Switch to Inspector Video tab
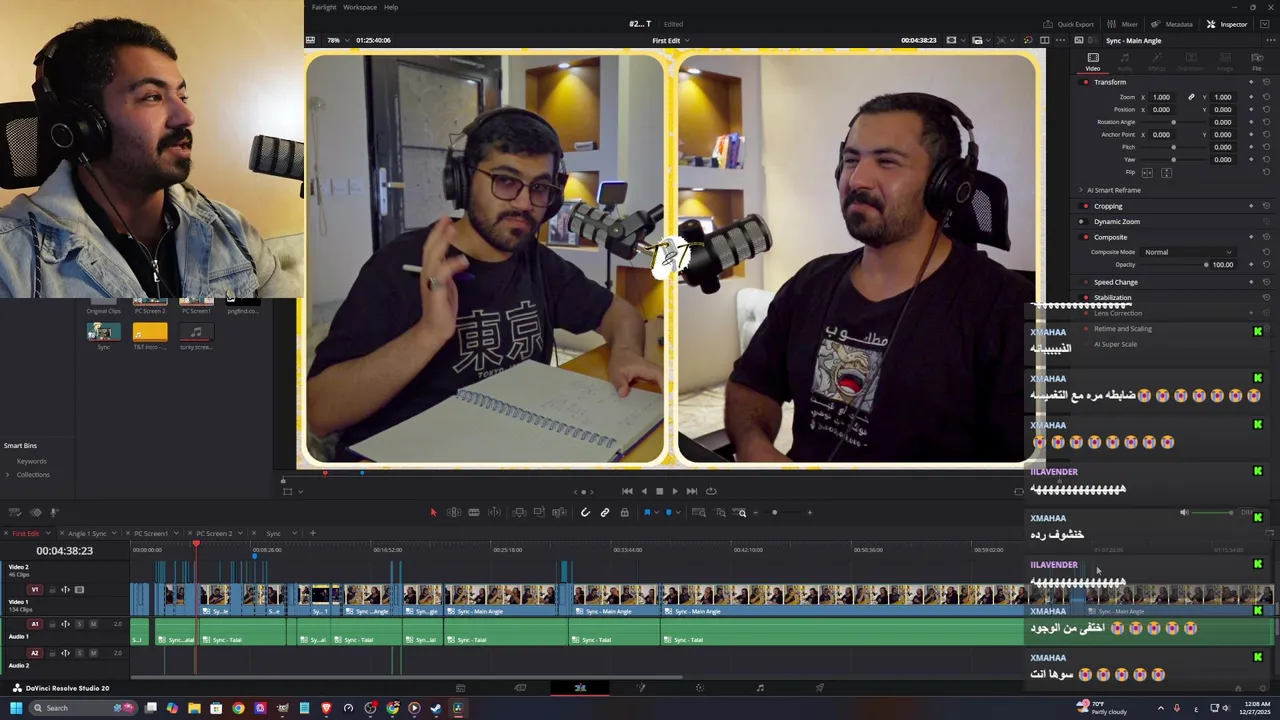 pos(1093,61)
